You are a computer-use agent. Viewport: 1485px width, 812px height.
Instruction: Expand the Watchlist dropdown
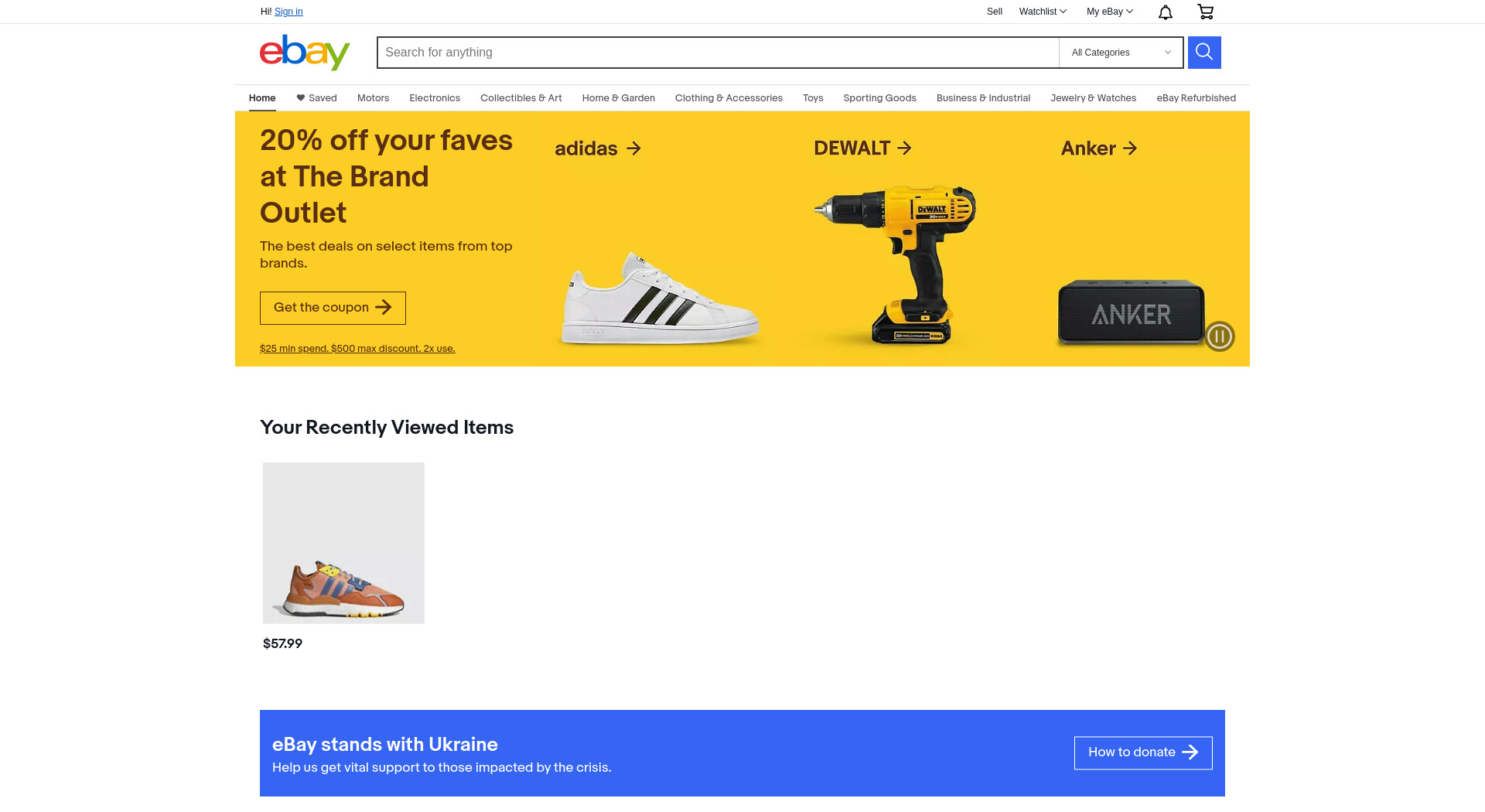[x=1043, y=12]
